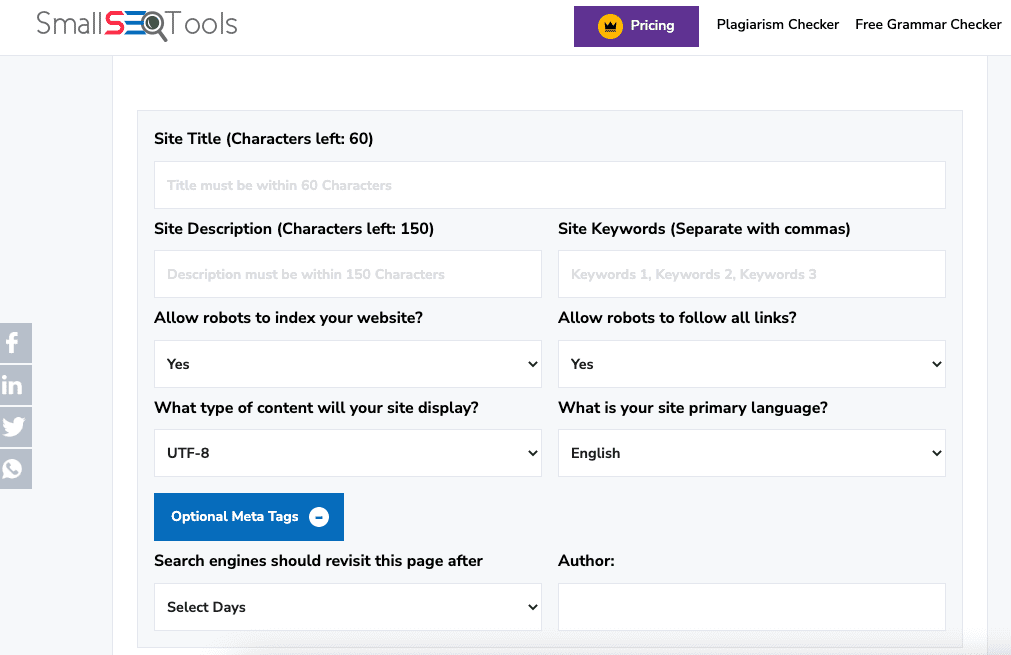Screen dimensions: 1011x655
Task: Click the Site Keywords input box
Action: click(x=751, y=274)
